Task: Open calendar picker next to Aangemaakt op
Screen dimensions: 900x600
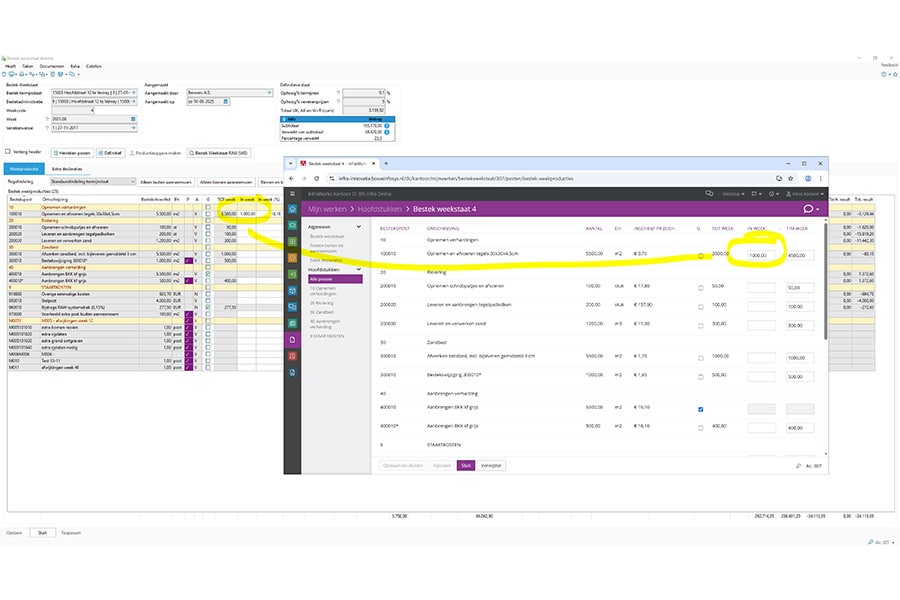Action: (x=226, y=101)
